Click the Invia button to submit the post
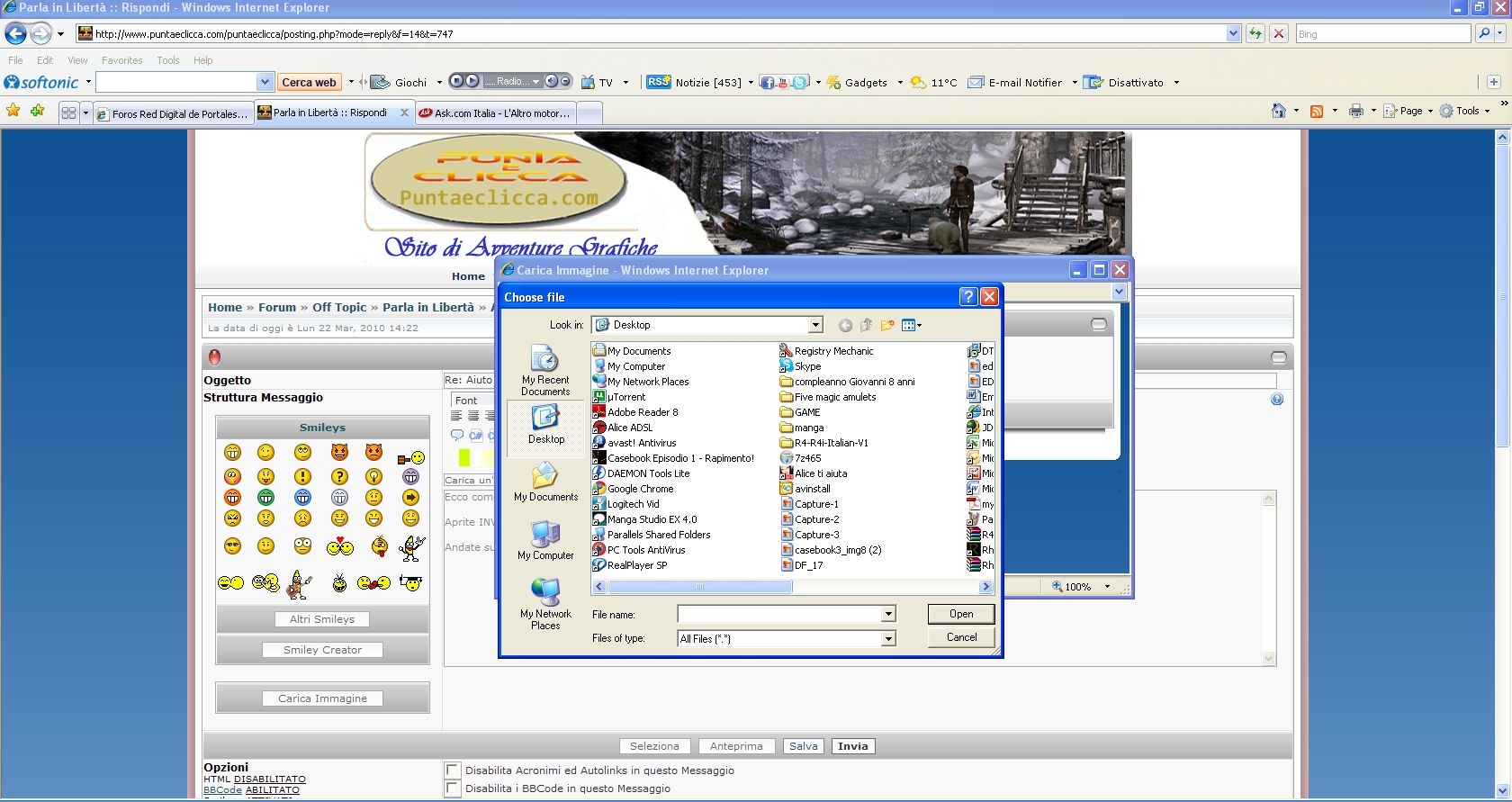Viewport: 1512px width, 802px height. click(852, 746)
